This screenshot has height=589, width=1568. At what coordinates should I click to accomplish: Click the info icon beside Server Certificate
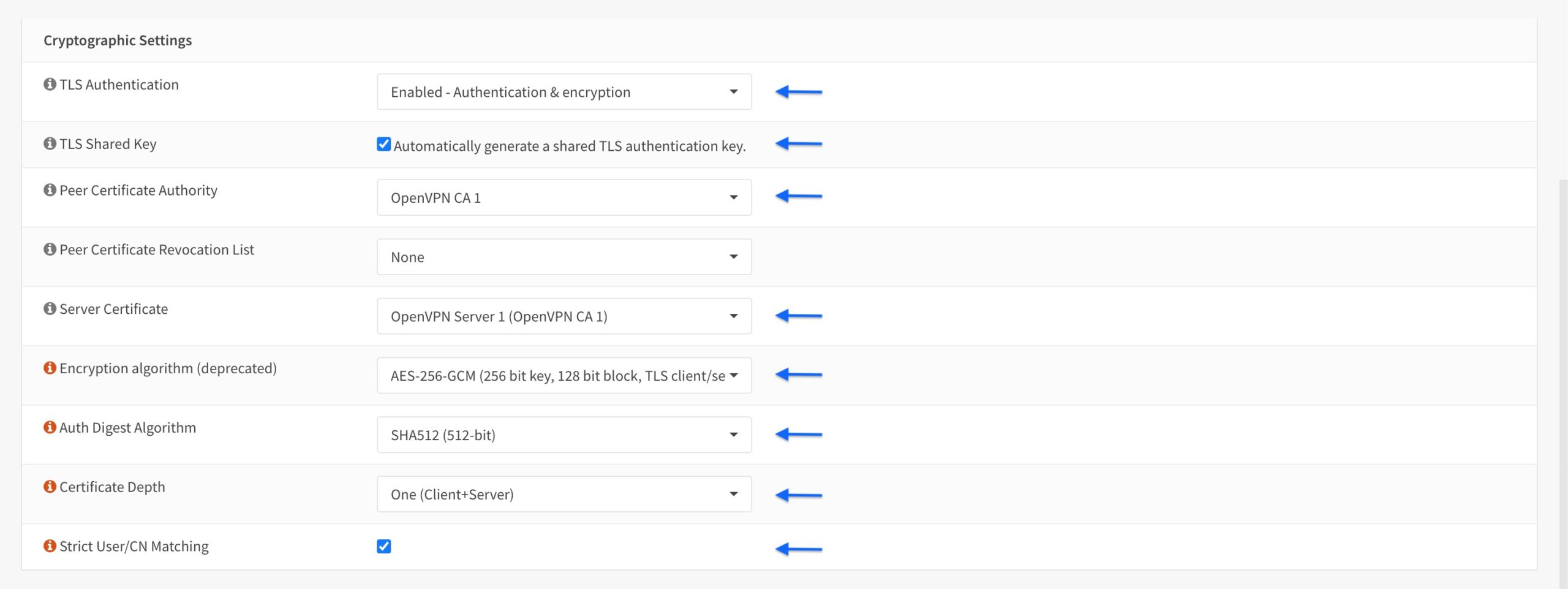coord(48,310)
